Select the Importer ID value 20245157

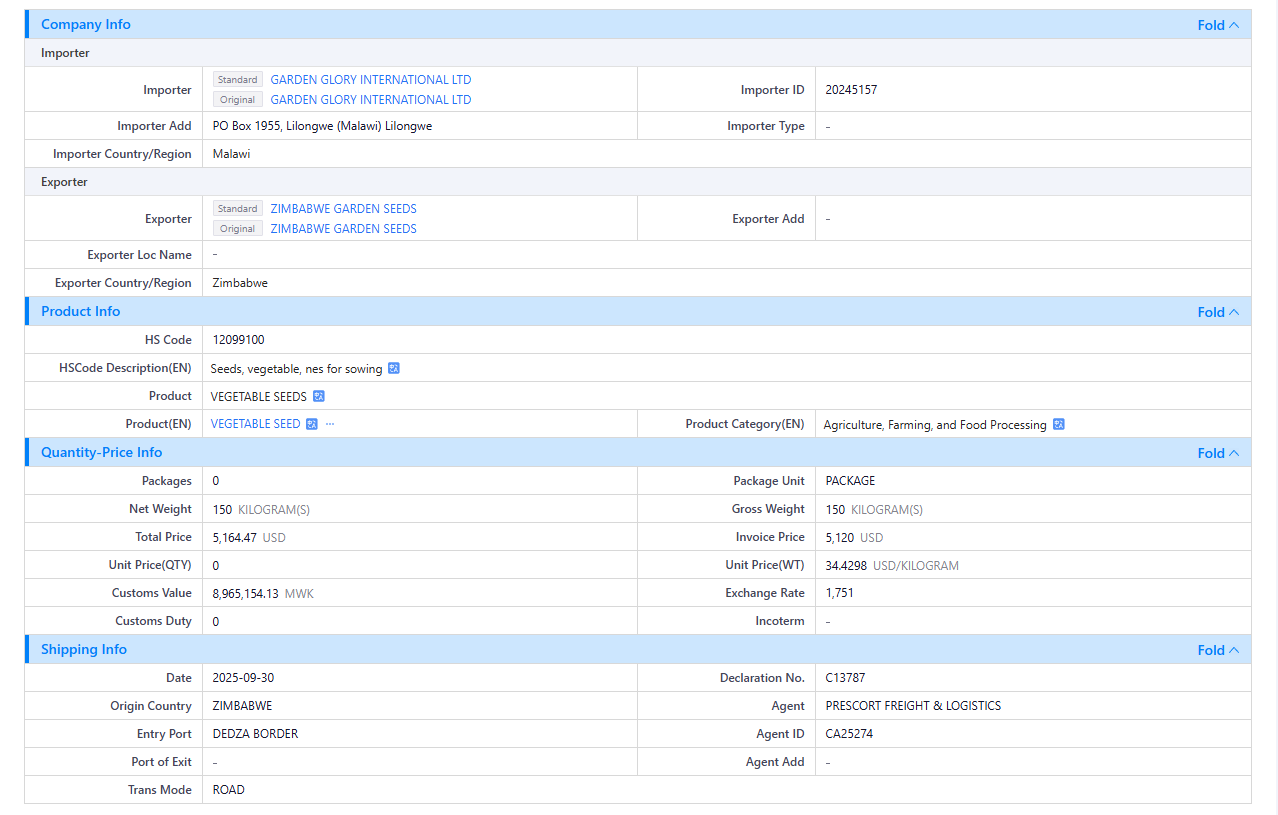point(852,90)
